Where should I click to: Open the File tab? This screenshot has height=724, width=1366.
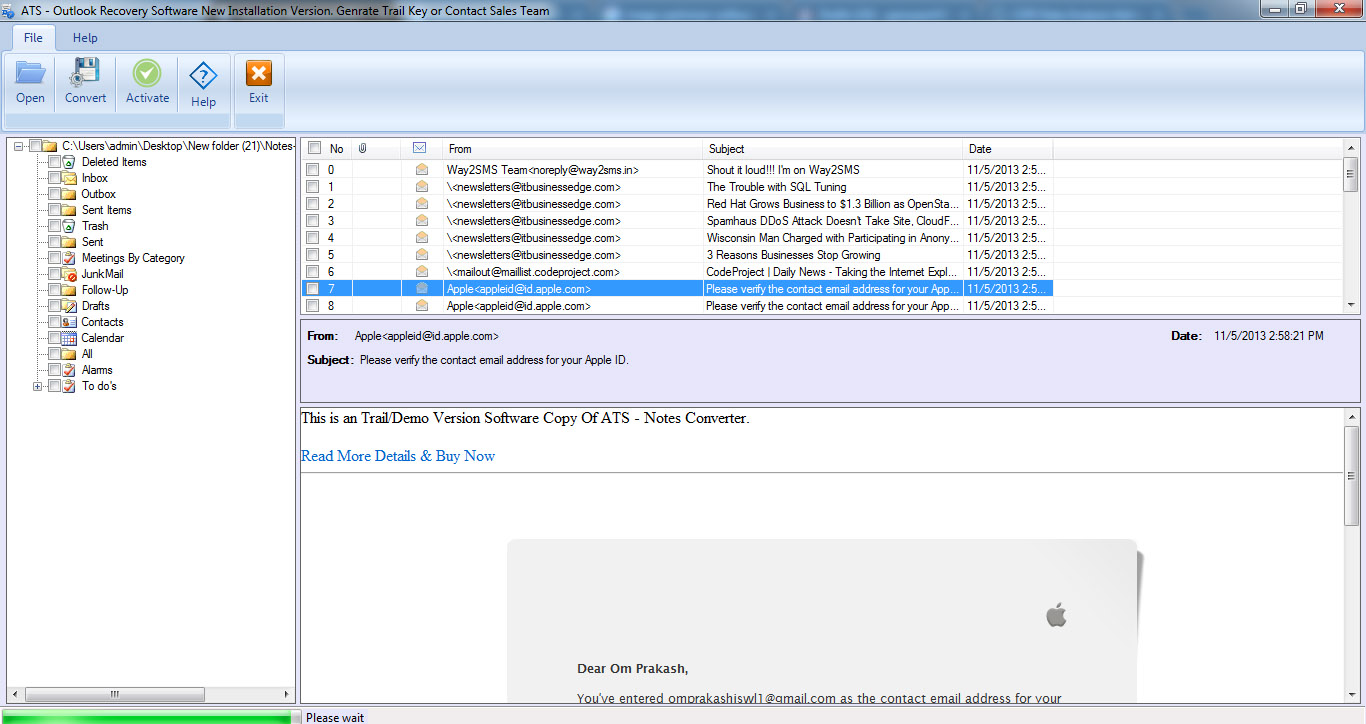click(33, 37)
